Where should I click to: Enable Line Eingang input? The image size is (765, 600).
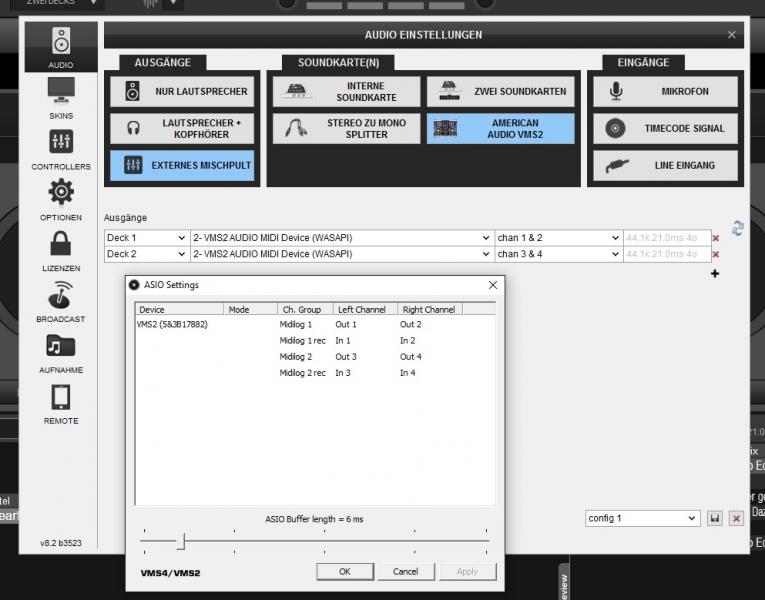[x=665, y=165]
